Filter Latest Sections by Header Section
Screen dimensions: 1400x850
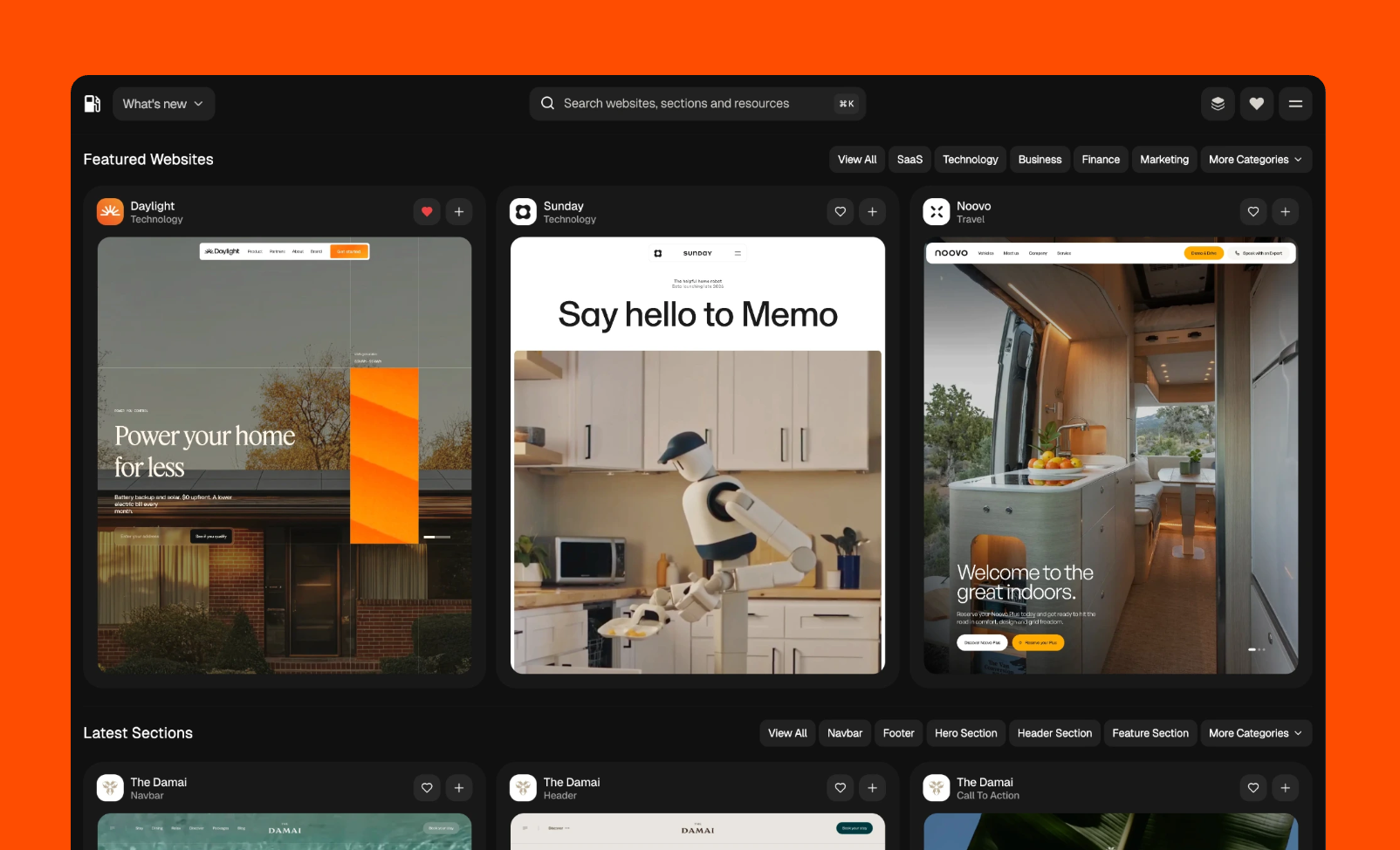pyautogui.click(x=1054, y=733)
